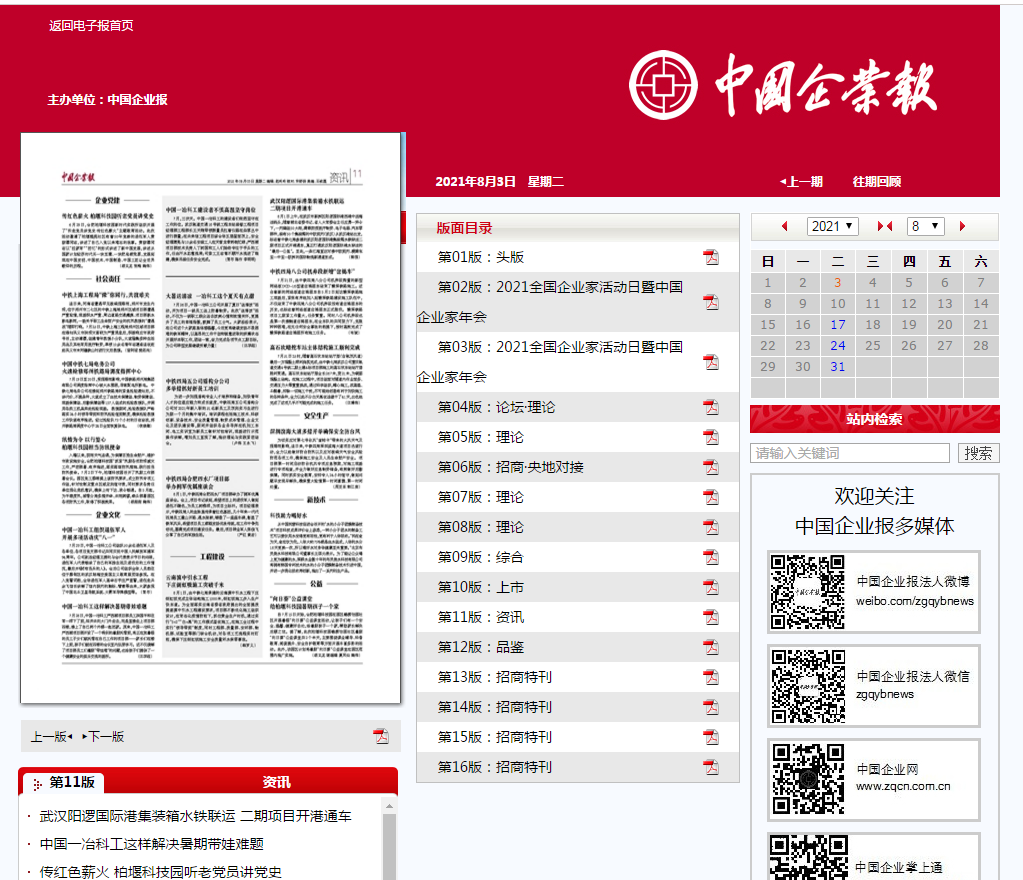Open PDF icon for 第13版 招商特刊

pos(710,677)
